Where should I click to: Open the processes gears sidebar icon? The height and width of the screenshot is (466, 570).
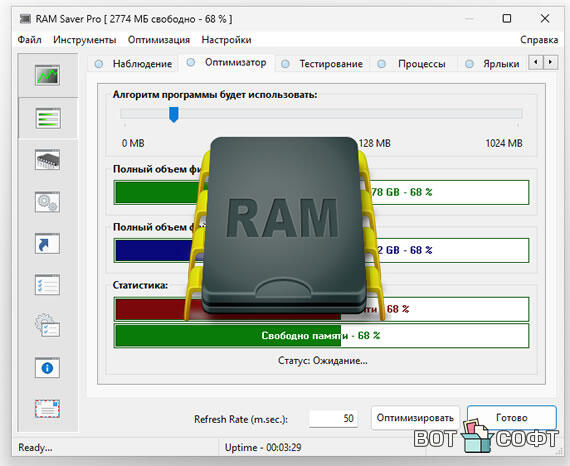tap(47, 202)
